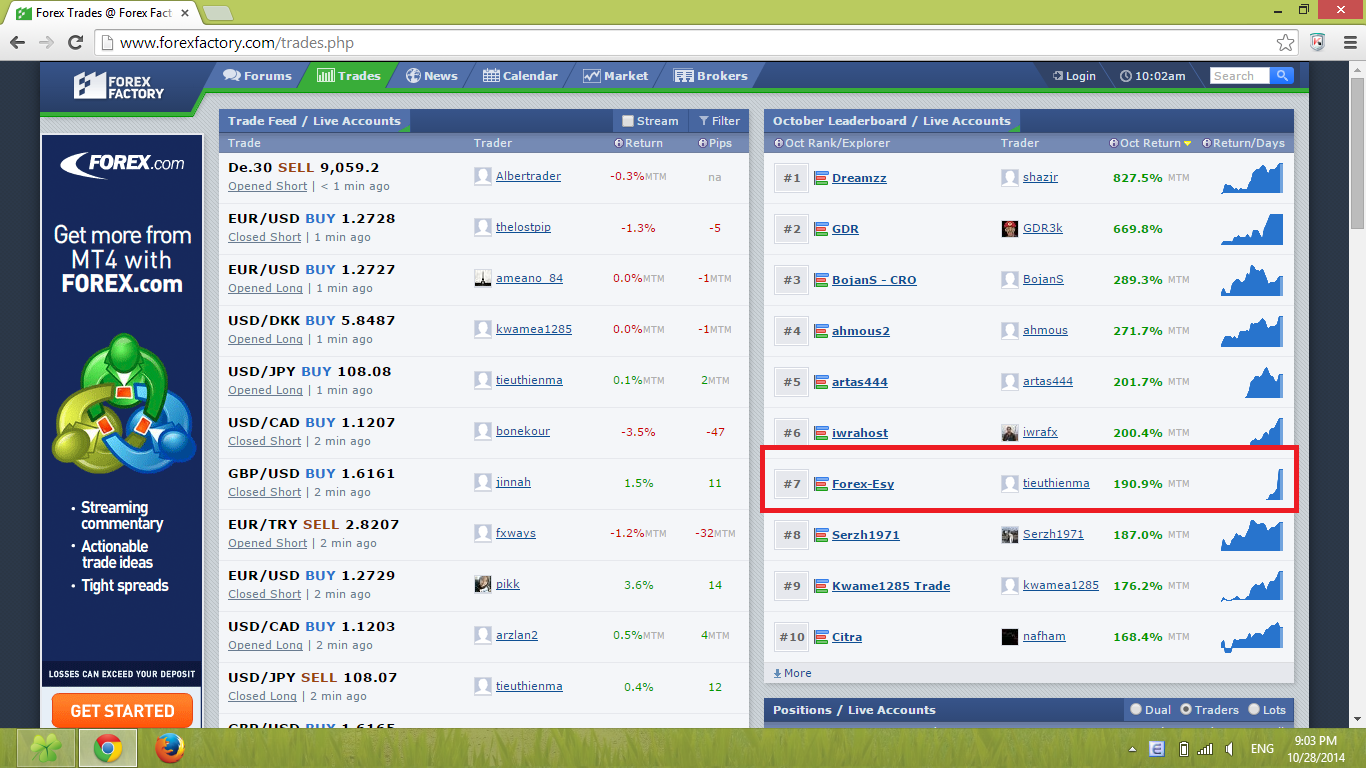Open bonekour trader profile

pos(523,431)
